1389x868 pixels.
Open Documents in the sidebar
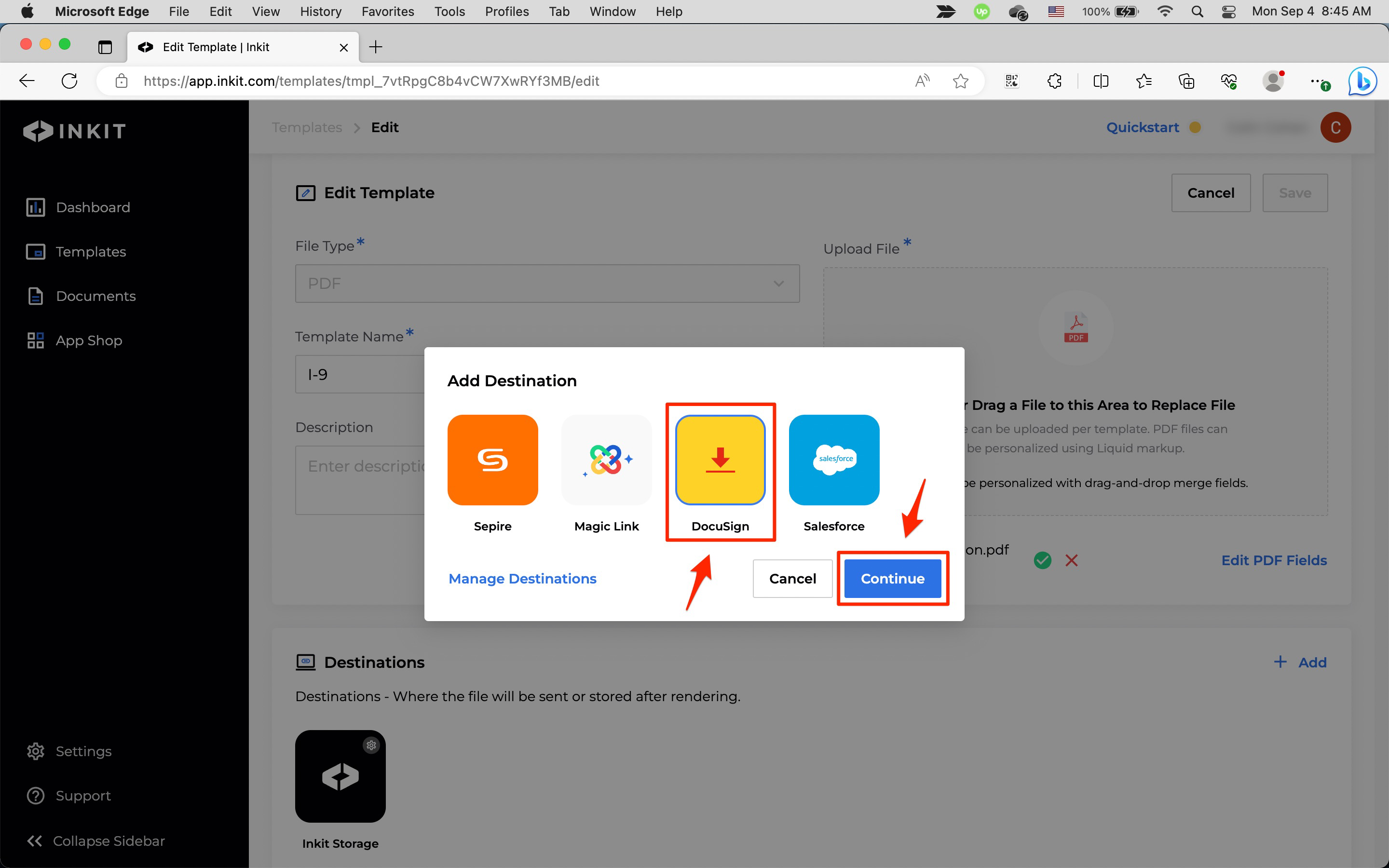(x=95, y=296)
